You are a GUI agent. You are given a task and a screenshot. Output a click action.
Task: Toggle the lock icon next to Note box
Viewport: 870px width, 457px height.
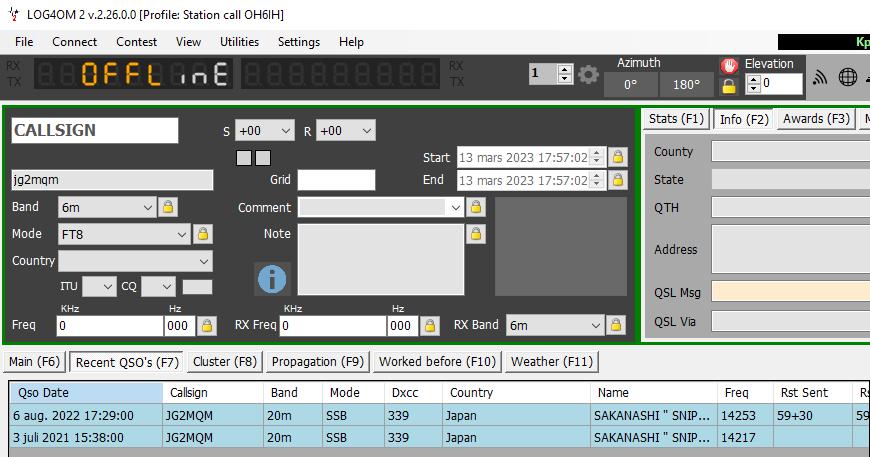476,234
